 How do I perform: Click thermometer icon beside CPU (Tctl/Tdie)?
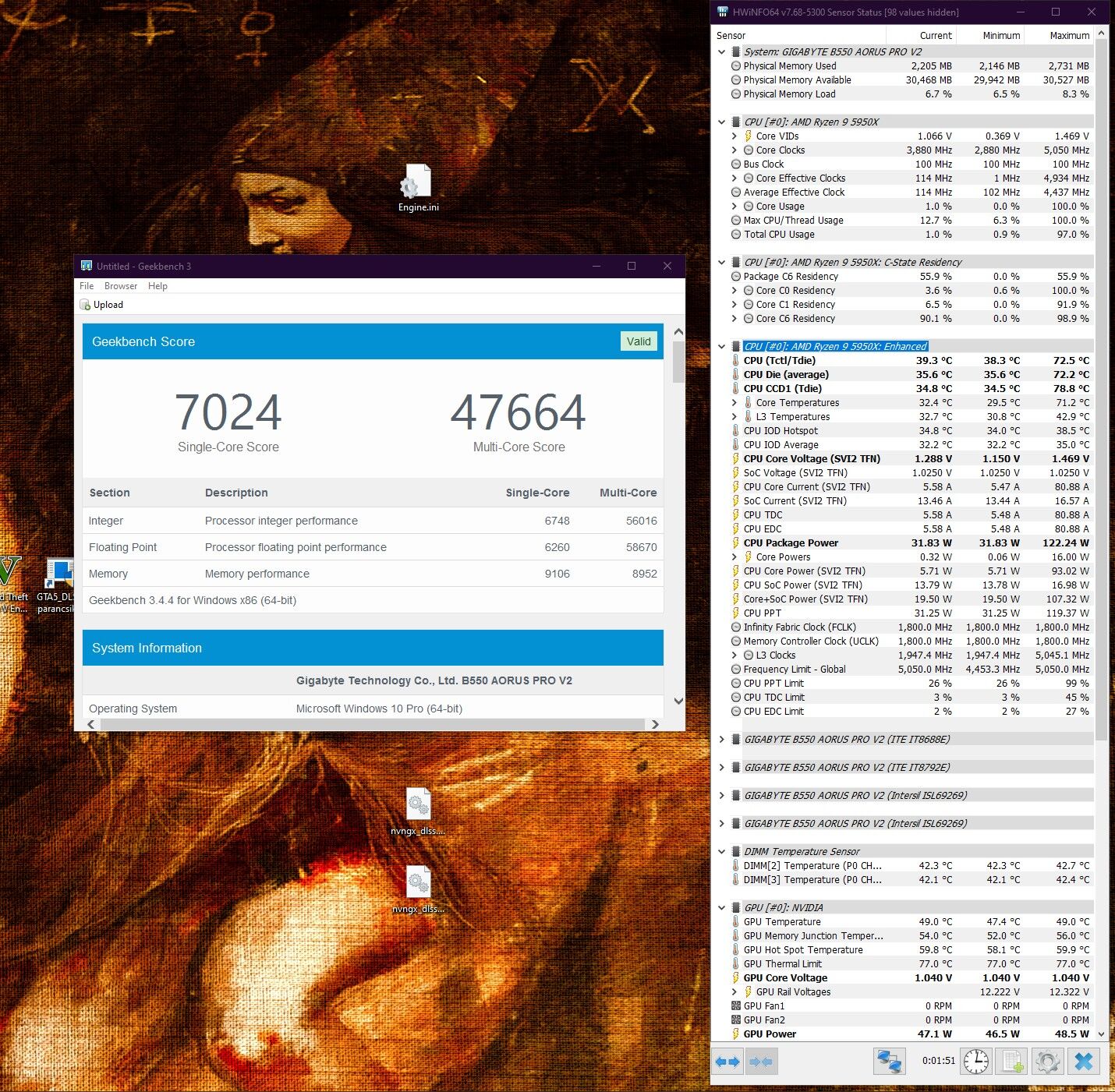735,361
